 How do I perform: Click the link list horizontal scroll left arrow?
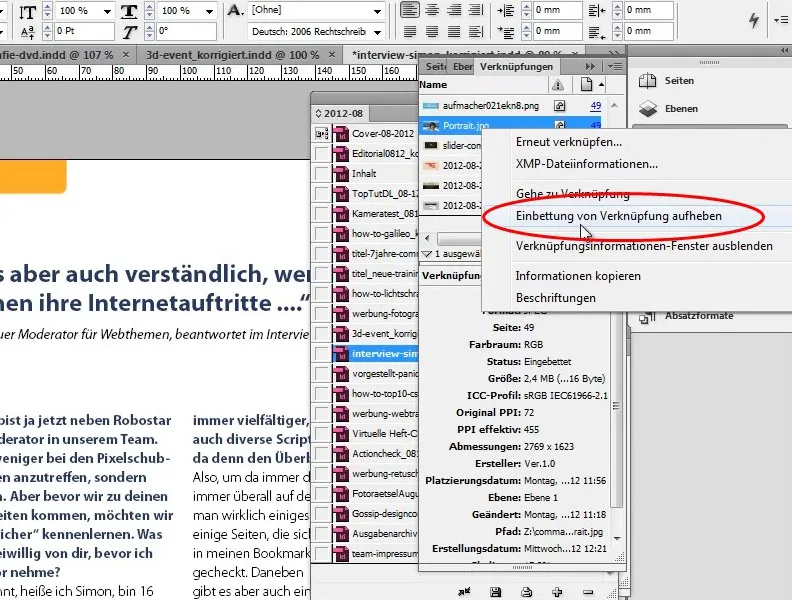pos(427,238)
